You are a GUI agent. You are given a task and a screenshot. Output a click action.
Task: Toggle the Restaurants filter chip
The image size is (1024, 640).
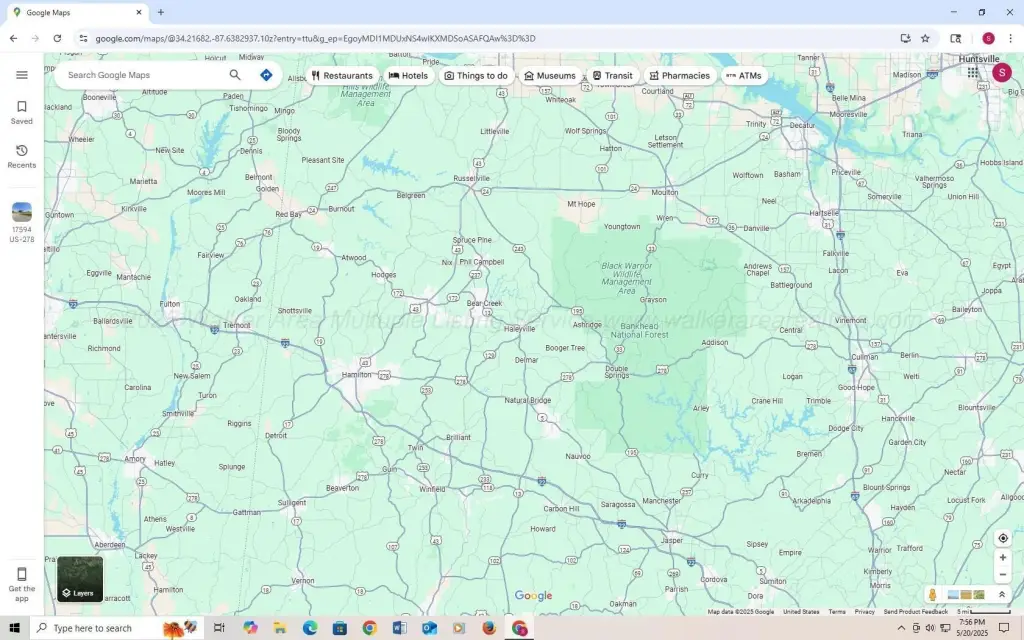tap(342, 76)
